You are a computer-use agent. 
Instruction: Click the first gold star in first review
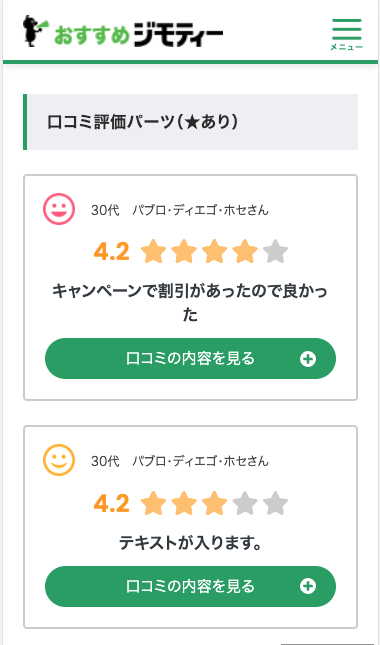[x=153, y=251]
